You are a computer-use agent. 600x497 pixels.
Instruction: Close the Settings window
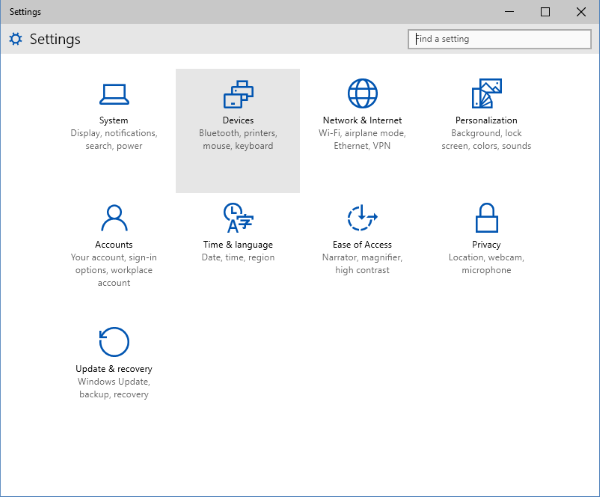[581, 12]
